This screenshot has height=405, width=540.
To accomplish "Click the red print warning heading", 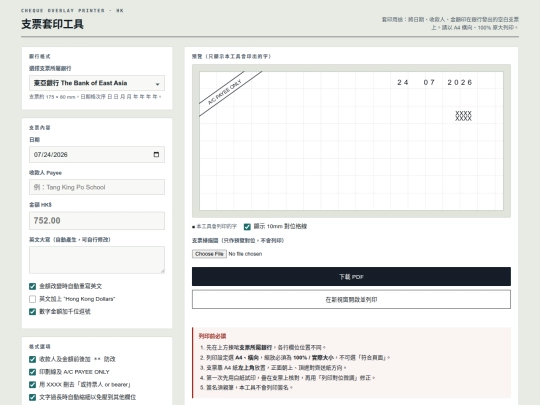I will pyautogui.click(x=212, y=336).
